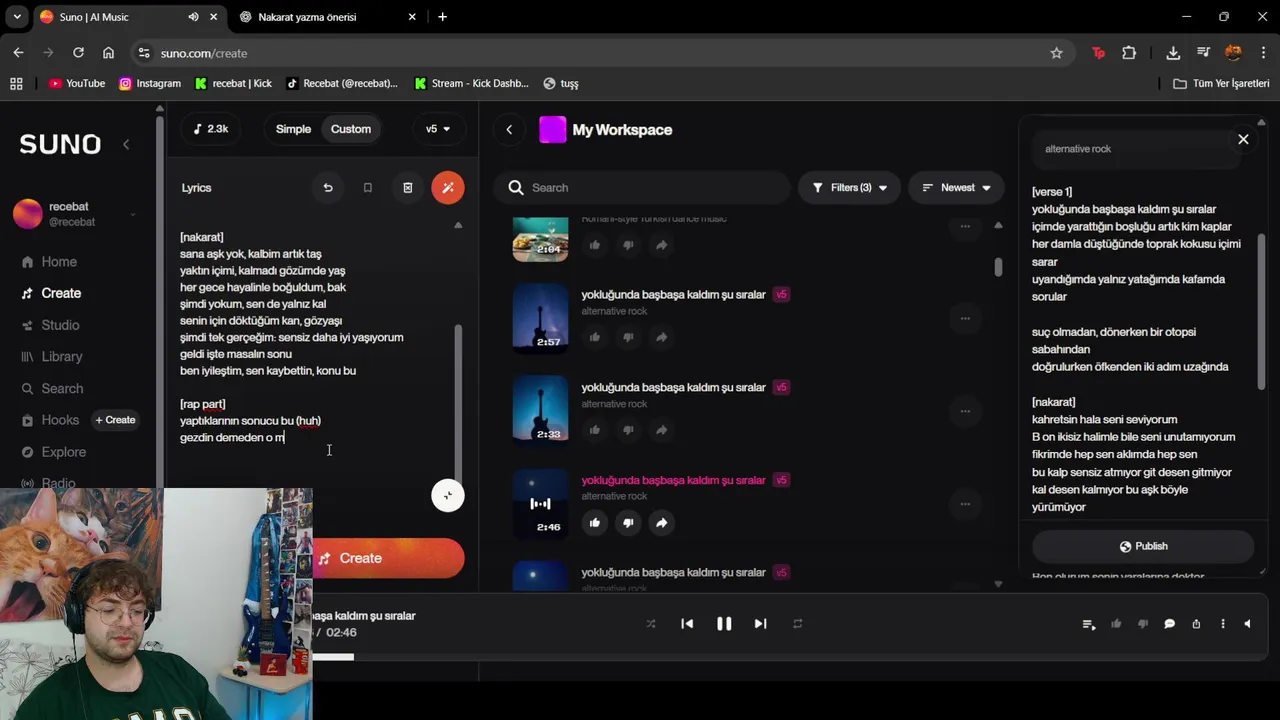Open Chrome downloads icon
This screenshot has width=1280, height=720.
click(x=1173, y=53)
